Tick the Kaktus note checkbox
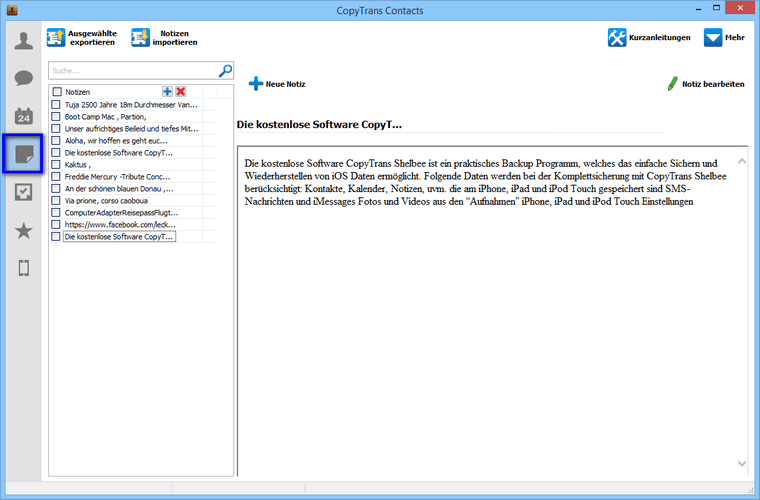Image resolution: width=760 pixels, height=500 pixels. coord(57,164)
